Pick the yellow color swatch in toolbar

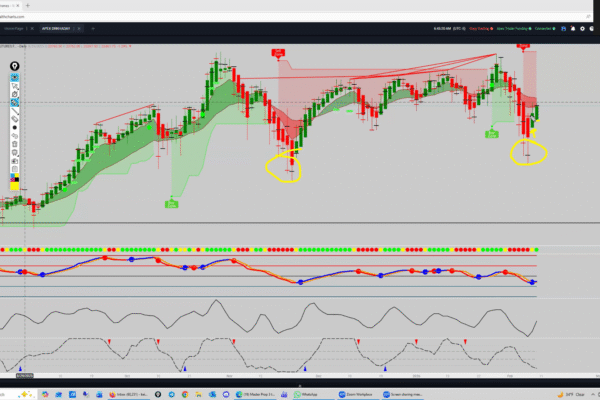(x=16, y=183)
